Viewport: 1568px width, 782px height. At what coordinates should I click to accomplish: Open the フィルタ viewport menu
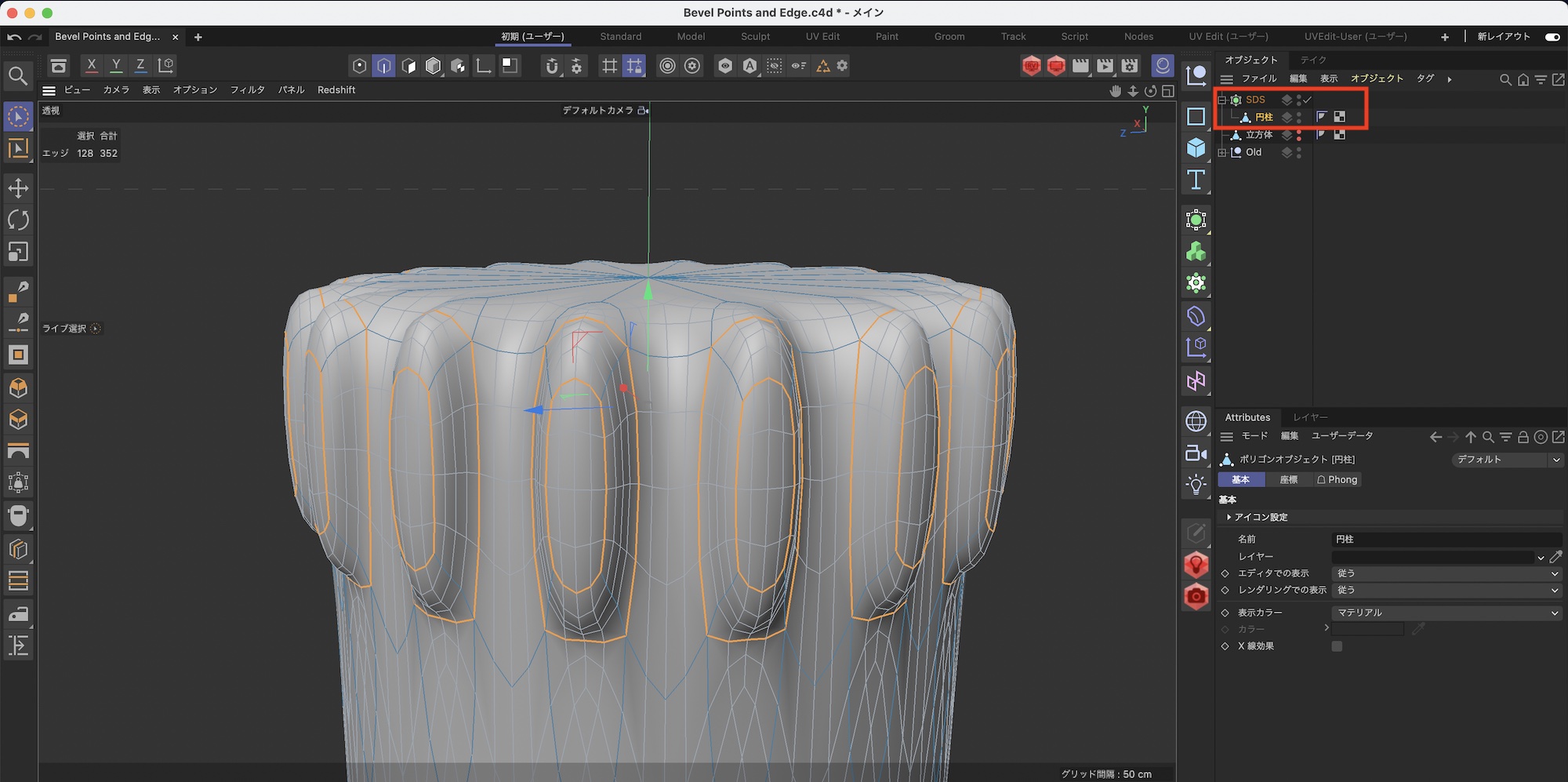[247, 90]
